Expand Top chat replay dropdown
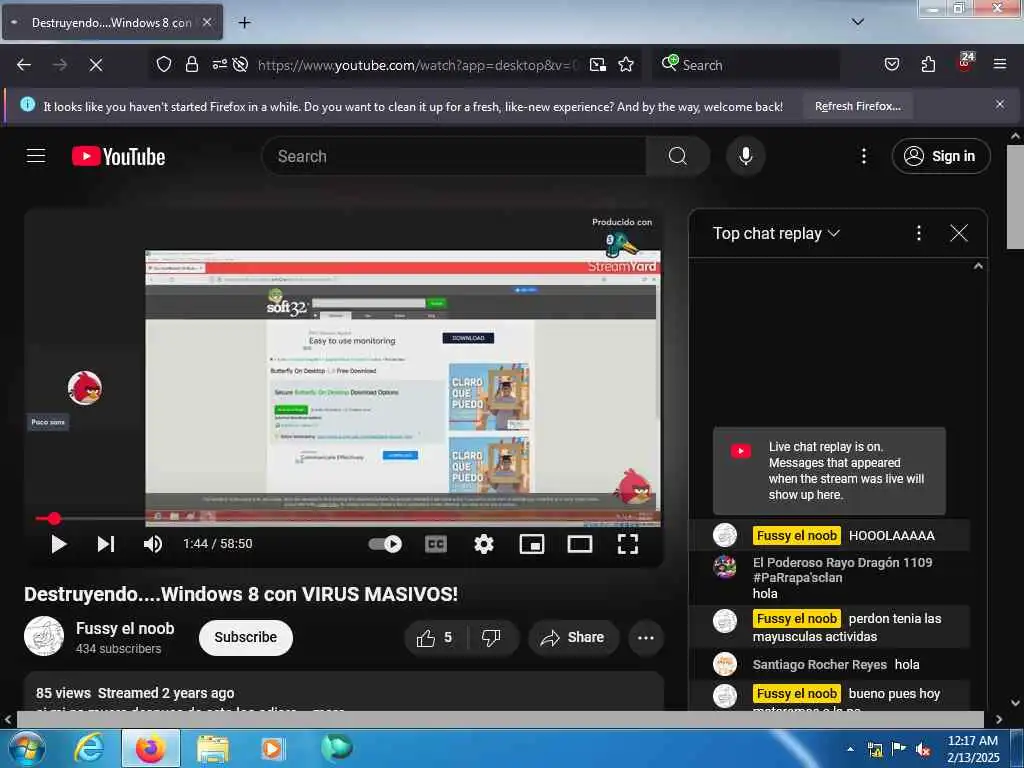Screen dimensions: 1024x768 click(776, 233)
